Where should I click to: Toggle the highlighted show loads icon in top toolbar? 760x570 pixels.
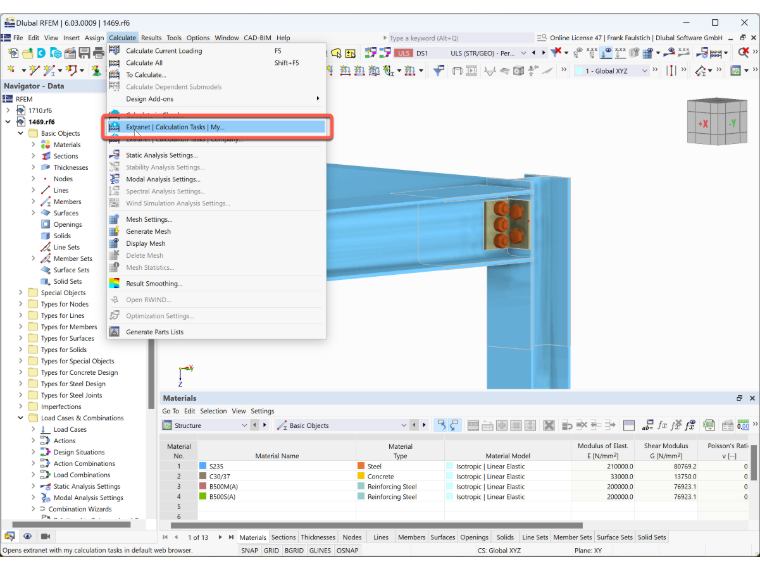tap(606, 53)
